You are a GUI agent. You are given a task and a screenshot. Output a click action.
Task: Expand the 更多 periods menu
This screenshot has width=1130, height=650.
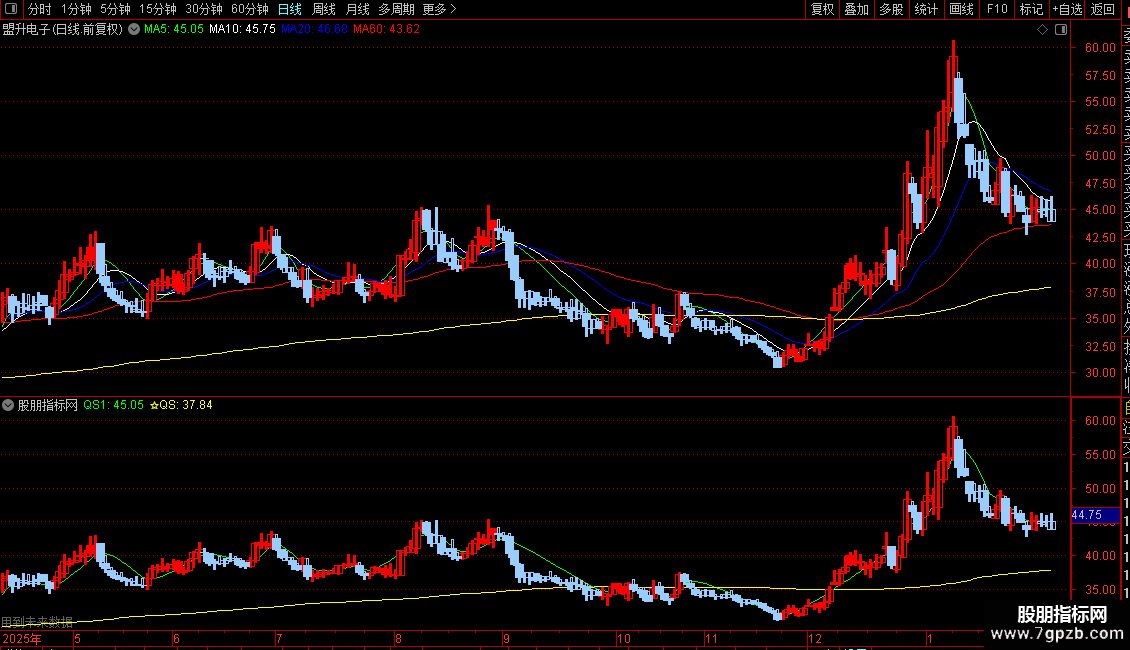(440, 9)
